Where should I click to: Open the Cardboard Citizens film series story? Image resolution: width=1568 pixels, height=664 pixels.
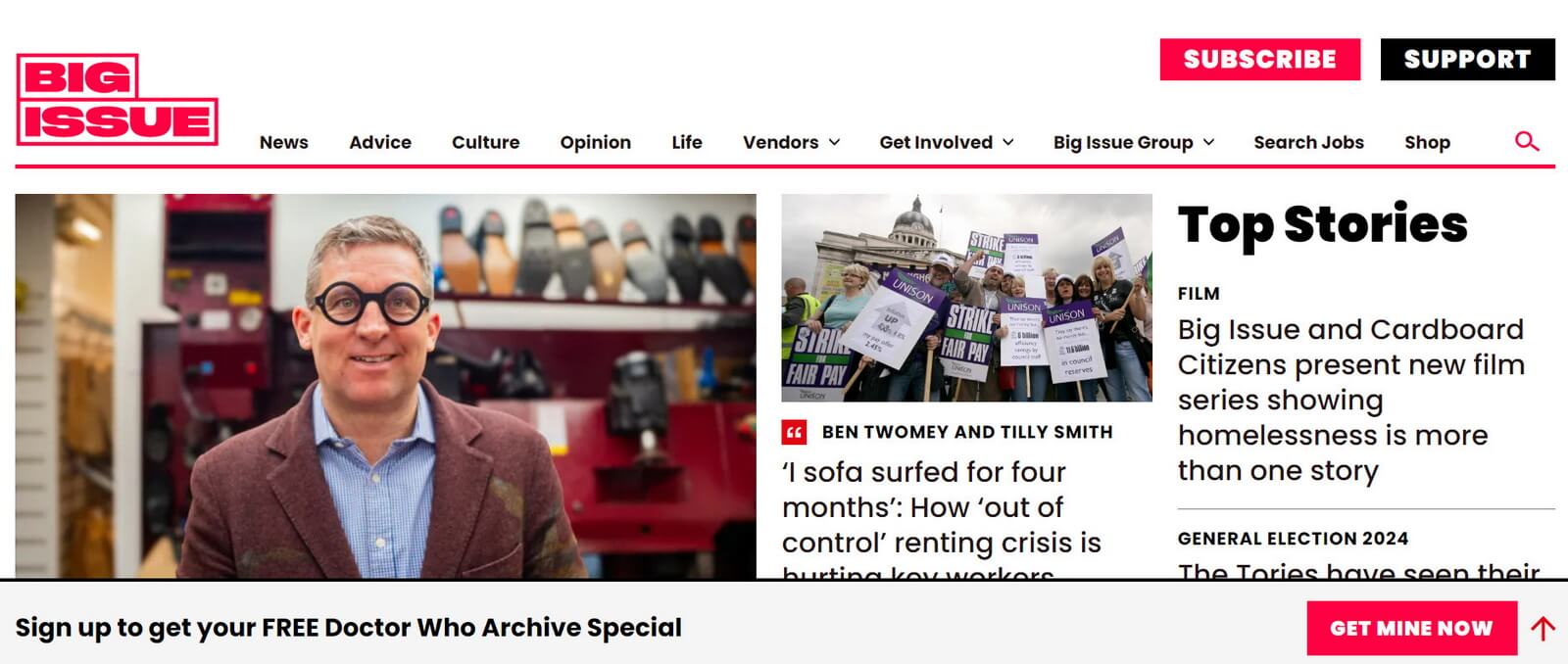tap(1350, 400)
